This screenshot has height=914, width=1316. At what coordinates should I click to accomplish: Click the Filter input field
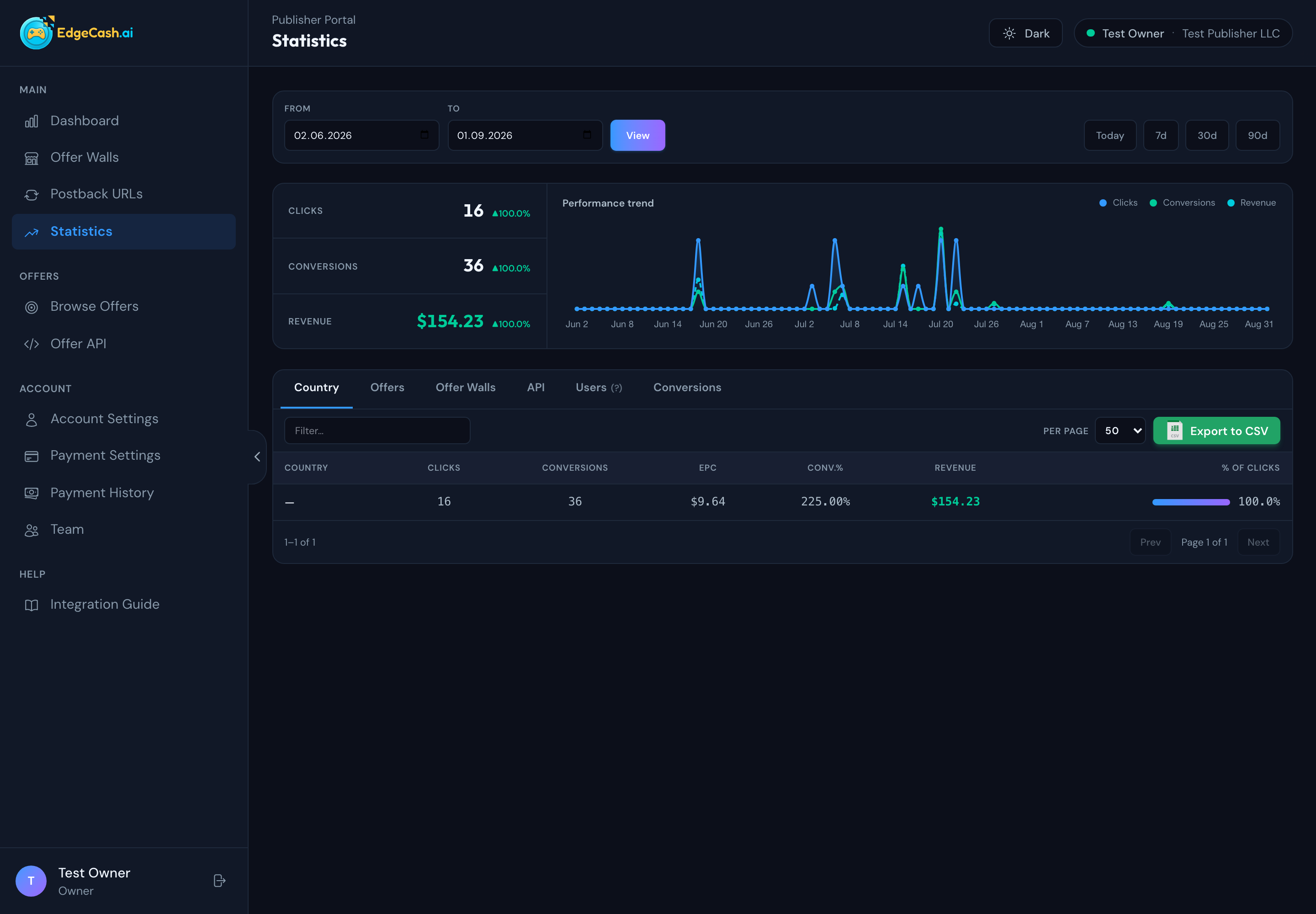[377, 430]
